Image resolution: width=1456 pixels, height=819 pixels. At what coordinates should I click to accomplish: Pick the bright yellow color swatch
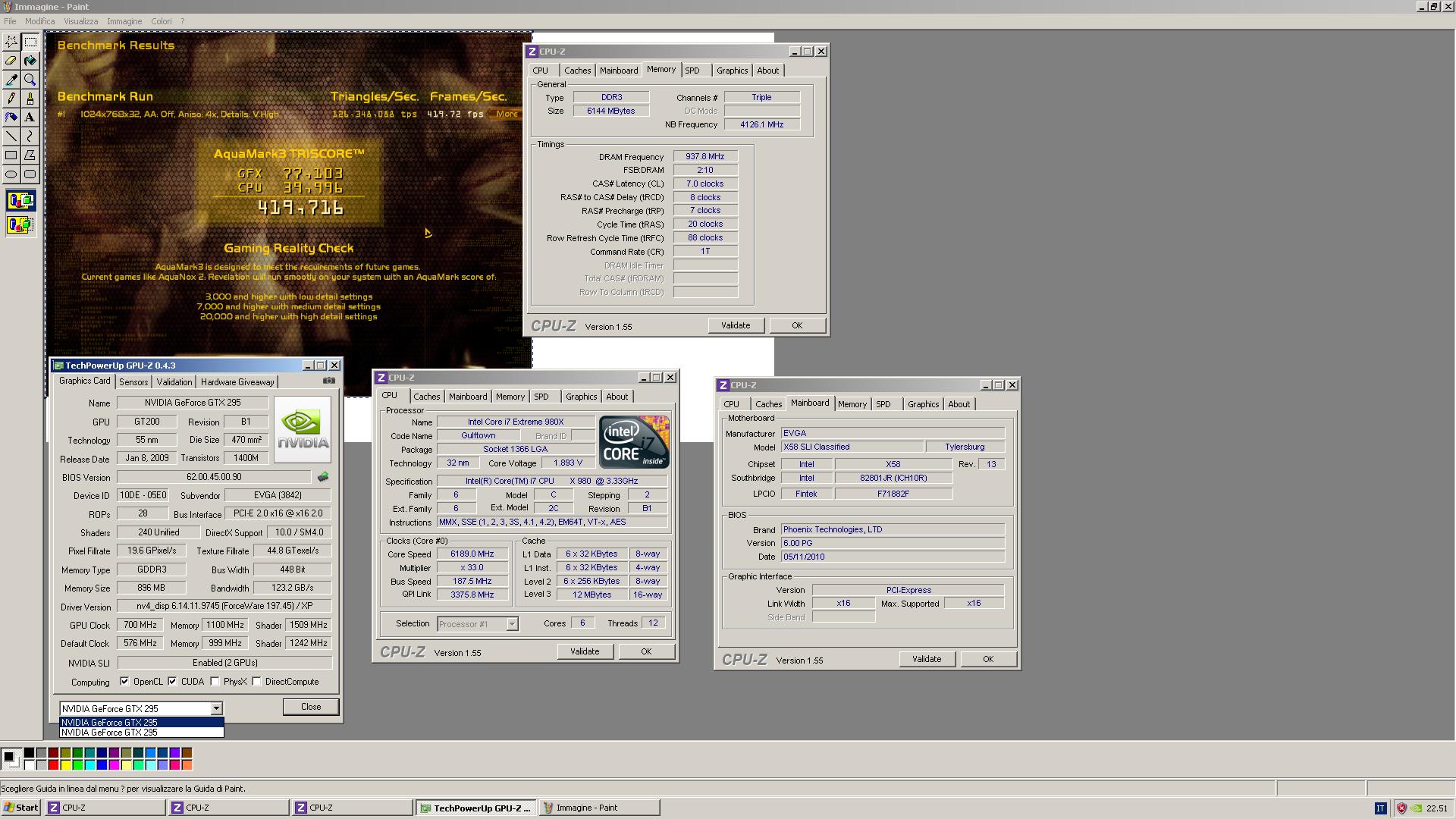(65, 765)
